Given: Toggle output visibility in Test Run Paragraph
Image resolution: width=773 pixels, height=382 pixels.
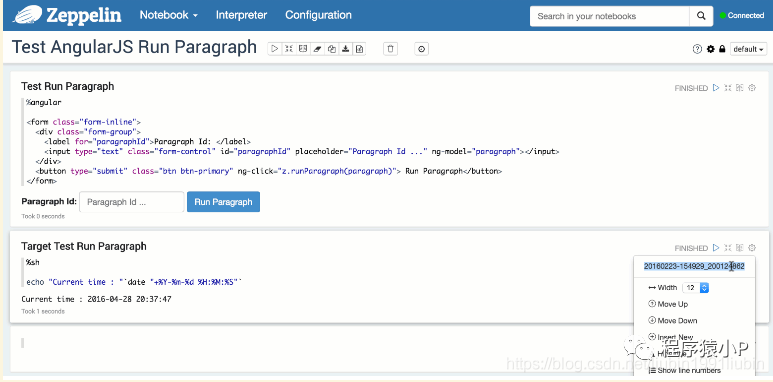Looking at the screenshot, I should pos(739,88).
